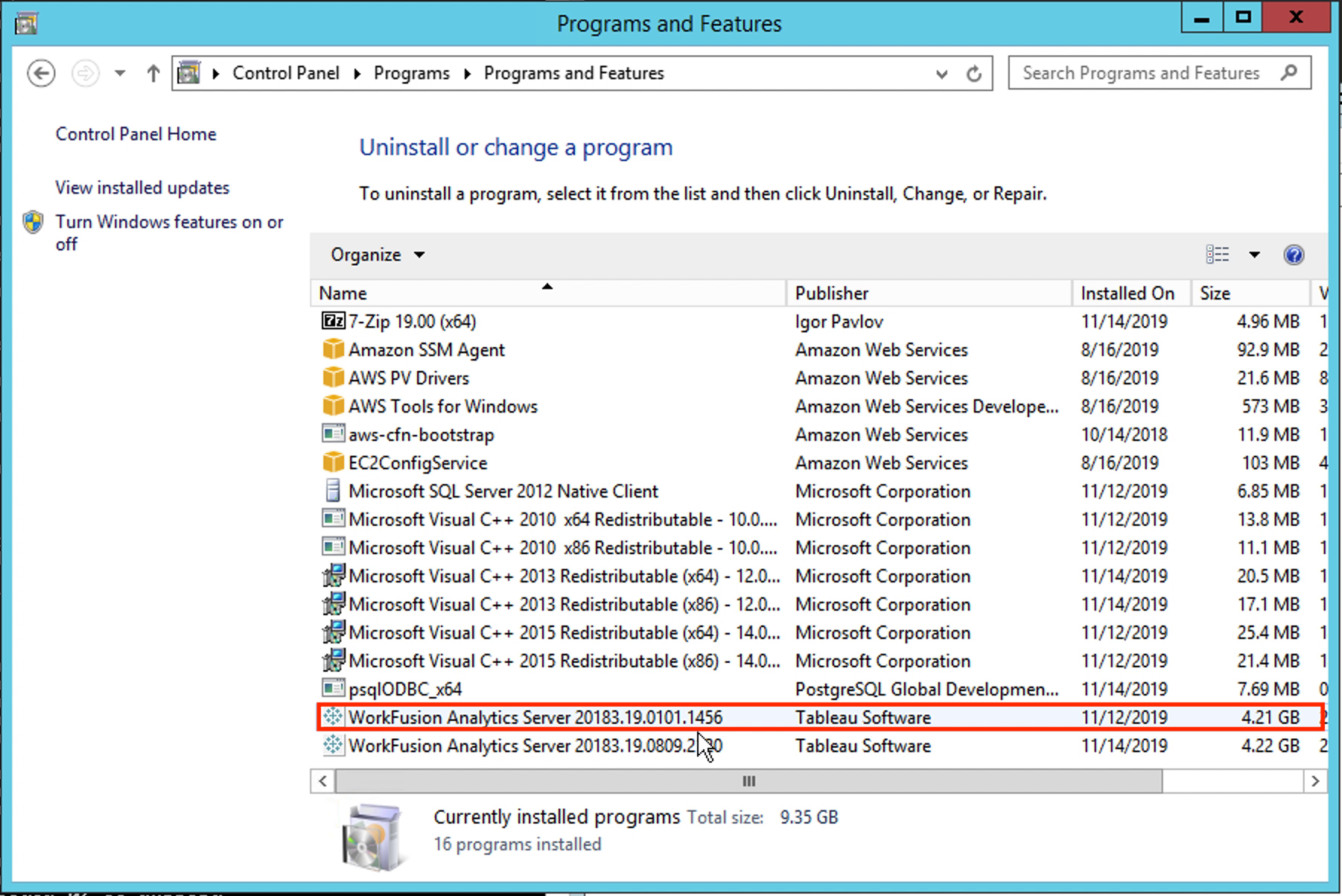Viewport: 1342px width, 896px height.
Task: Select the 7-Zip 19.00 (x64) icon
Action: coord(333,321)
